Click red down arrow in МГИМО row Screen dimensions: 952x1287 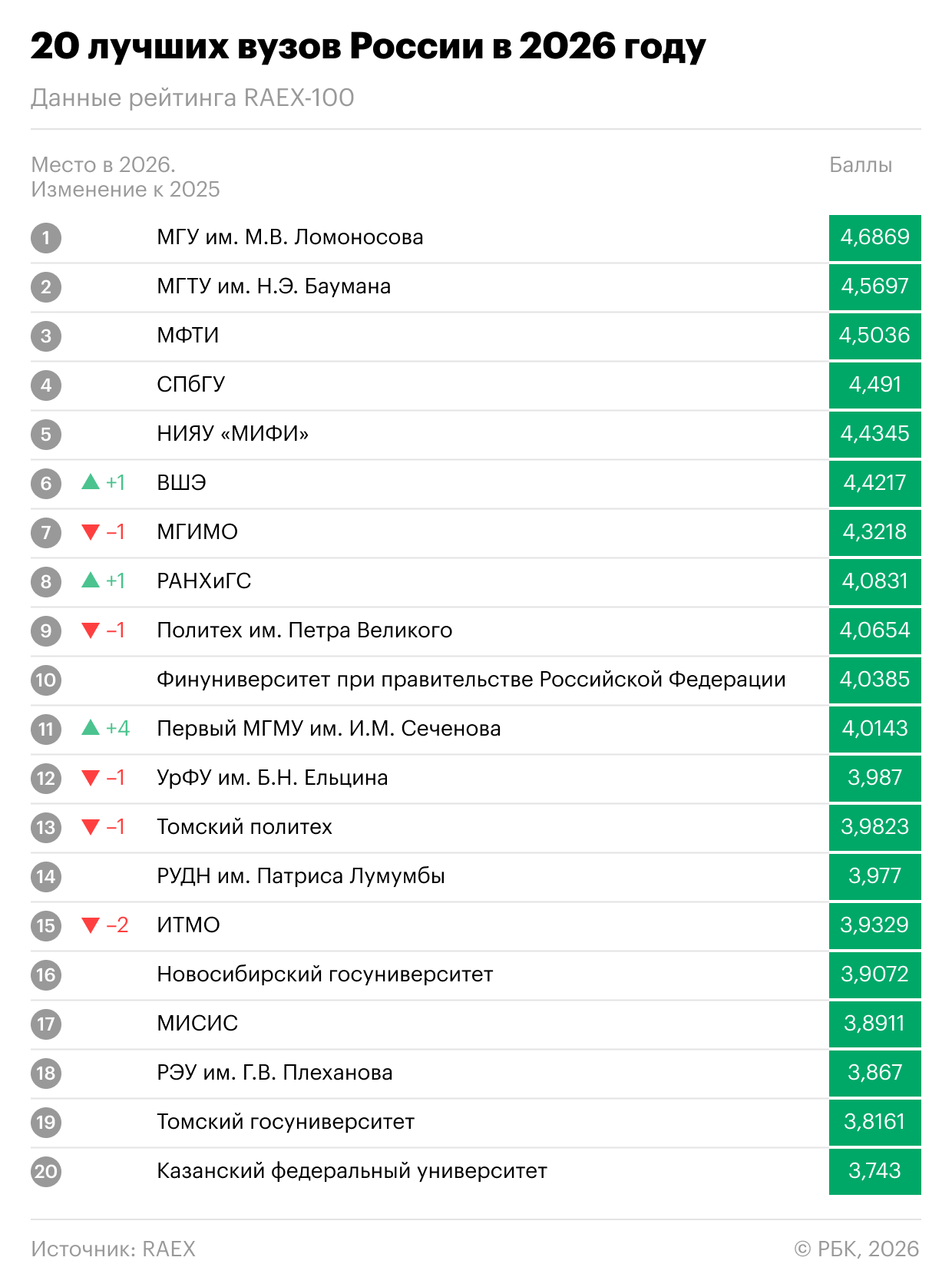point(91,532)
